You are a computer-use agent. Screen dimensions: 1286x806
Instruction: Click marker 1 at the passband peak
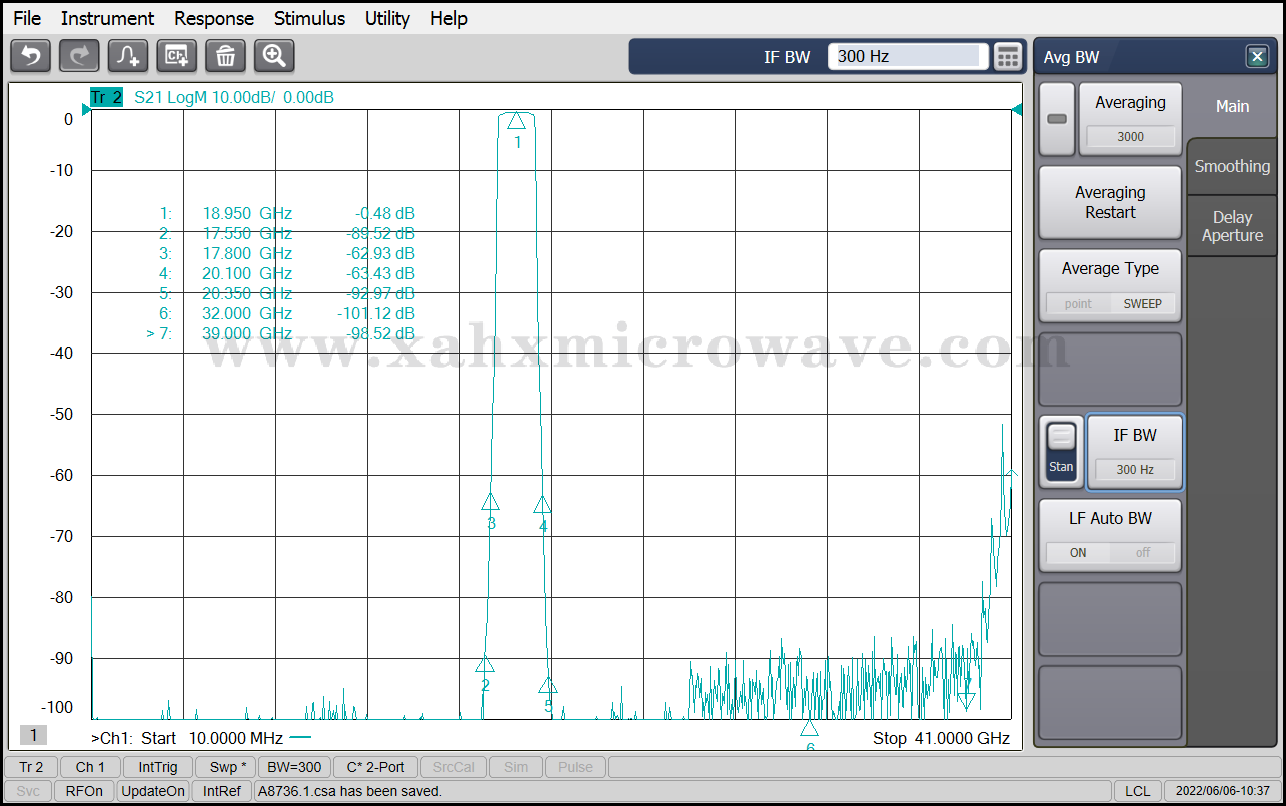click(516, 121)
